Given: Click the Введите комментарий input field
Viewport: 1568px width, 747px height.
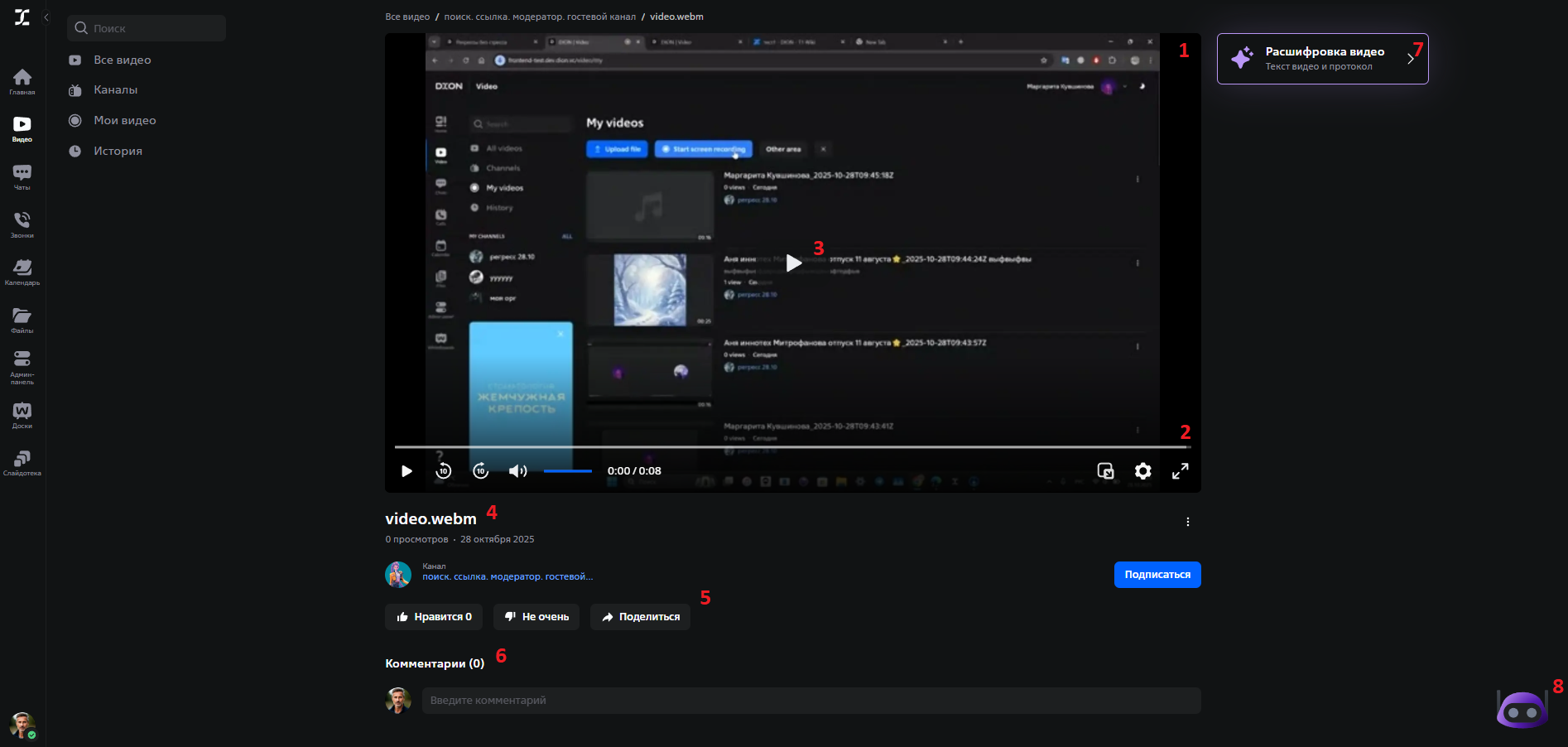Looking at the screenshot, I should click(x=811, y=701).
